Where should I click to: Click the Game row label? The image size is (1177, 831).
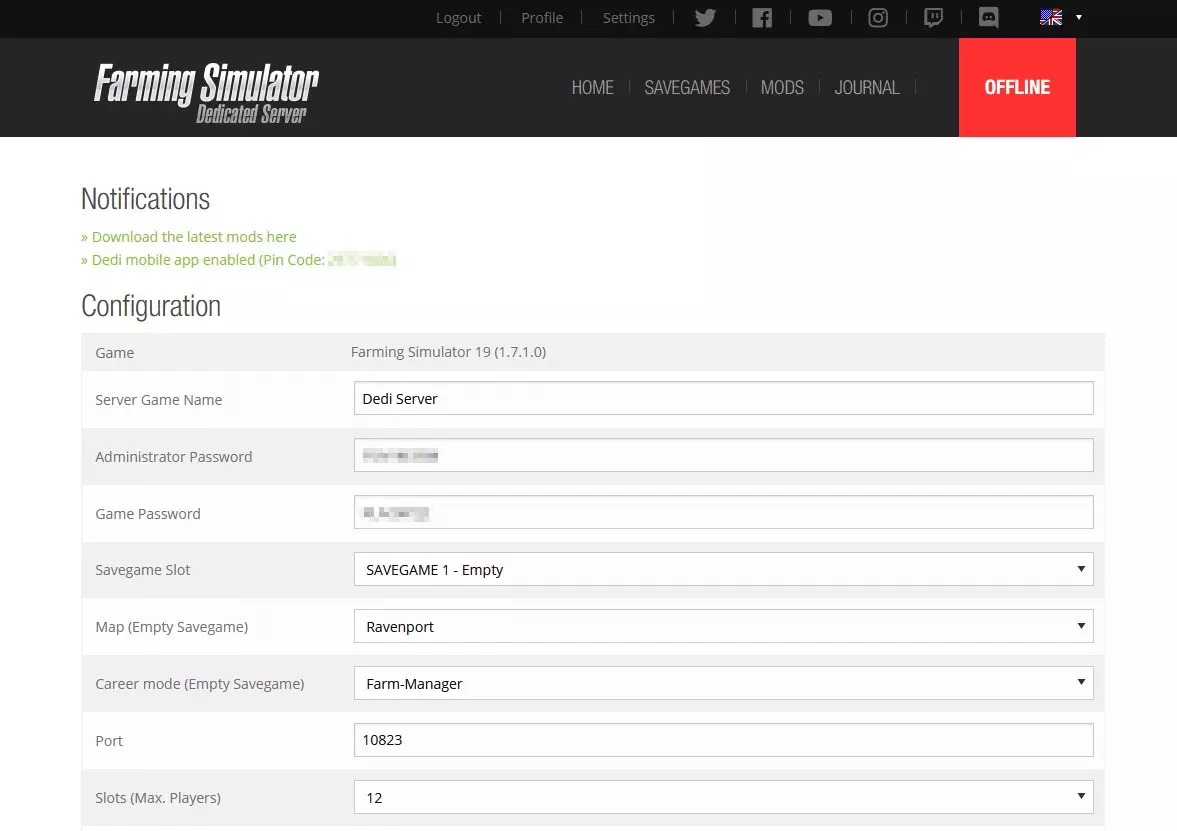(x=115, y=353)
